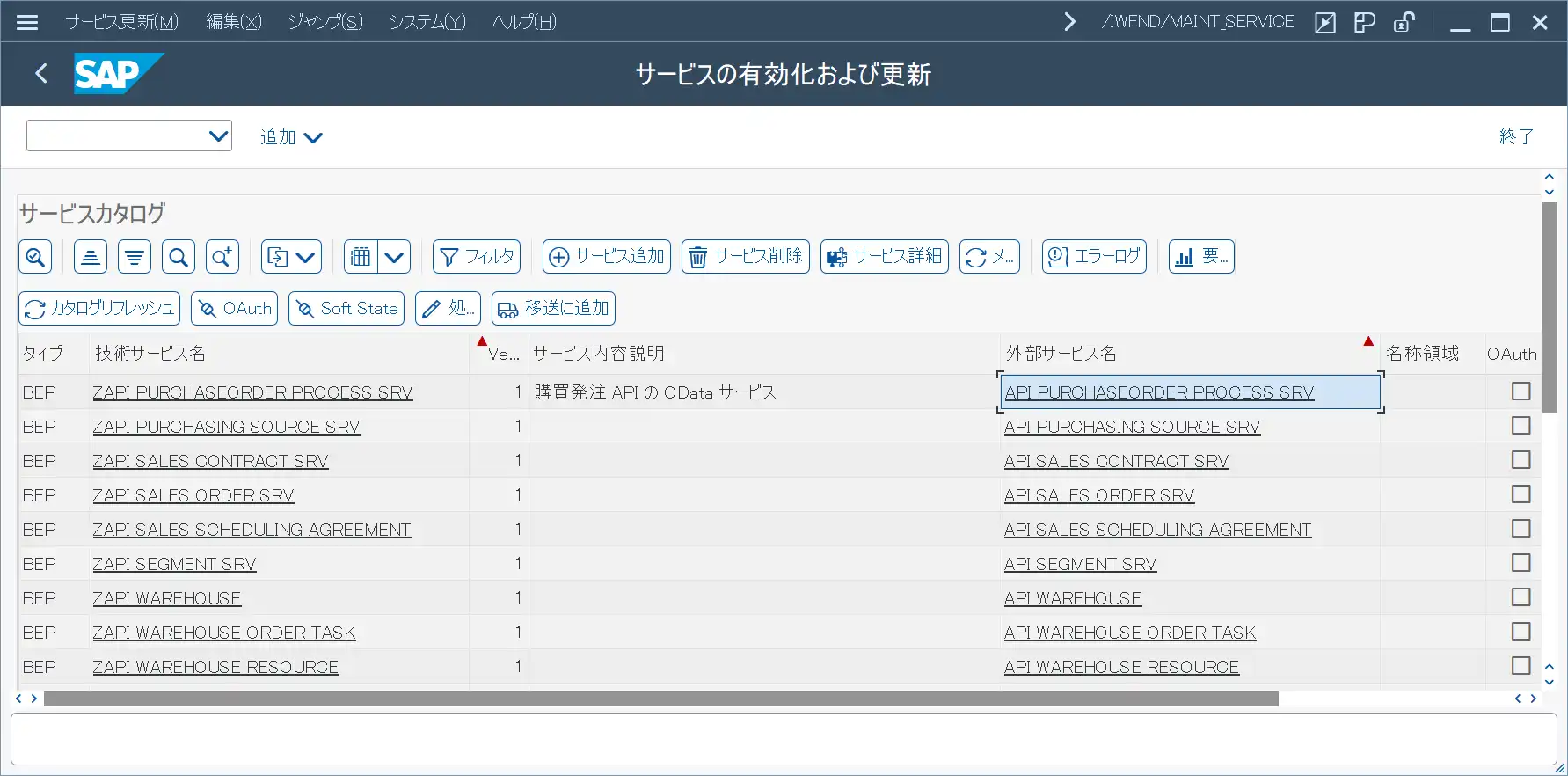Screen dimensions: 1568x776
Task: Click the horizontal table scrollbar
Action: click(661, 699)
